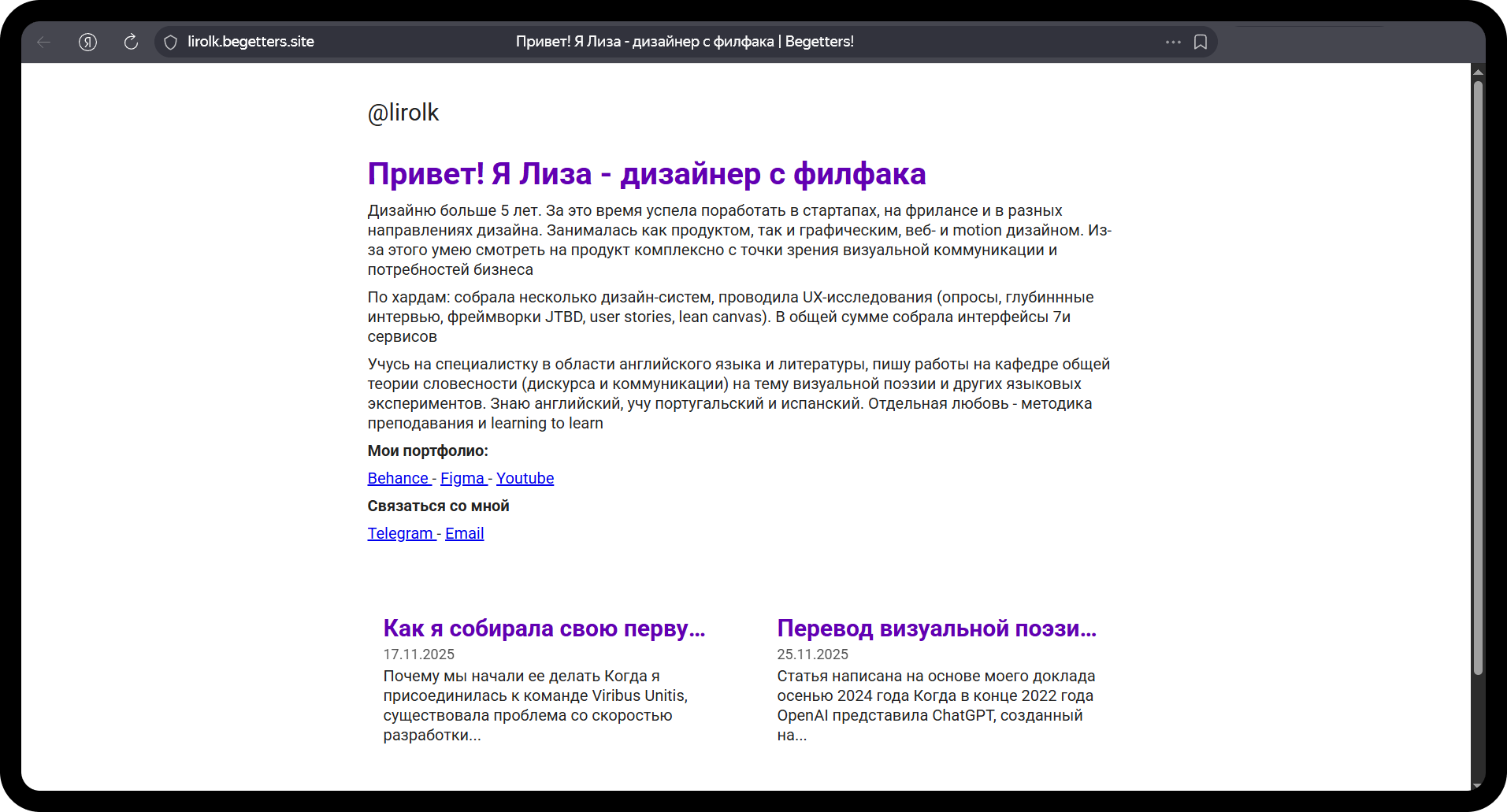Bookmark this page with bookmark icon

[1200, 42]
